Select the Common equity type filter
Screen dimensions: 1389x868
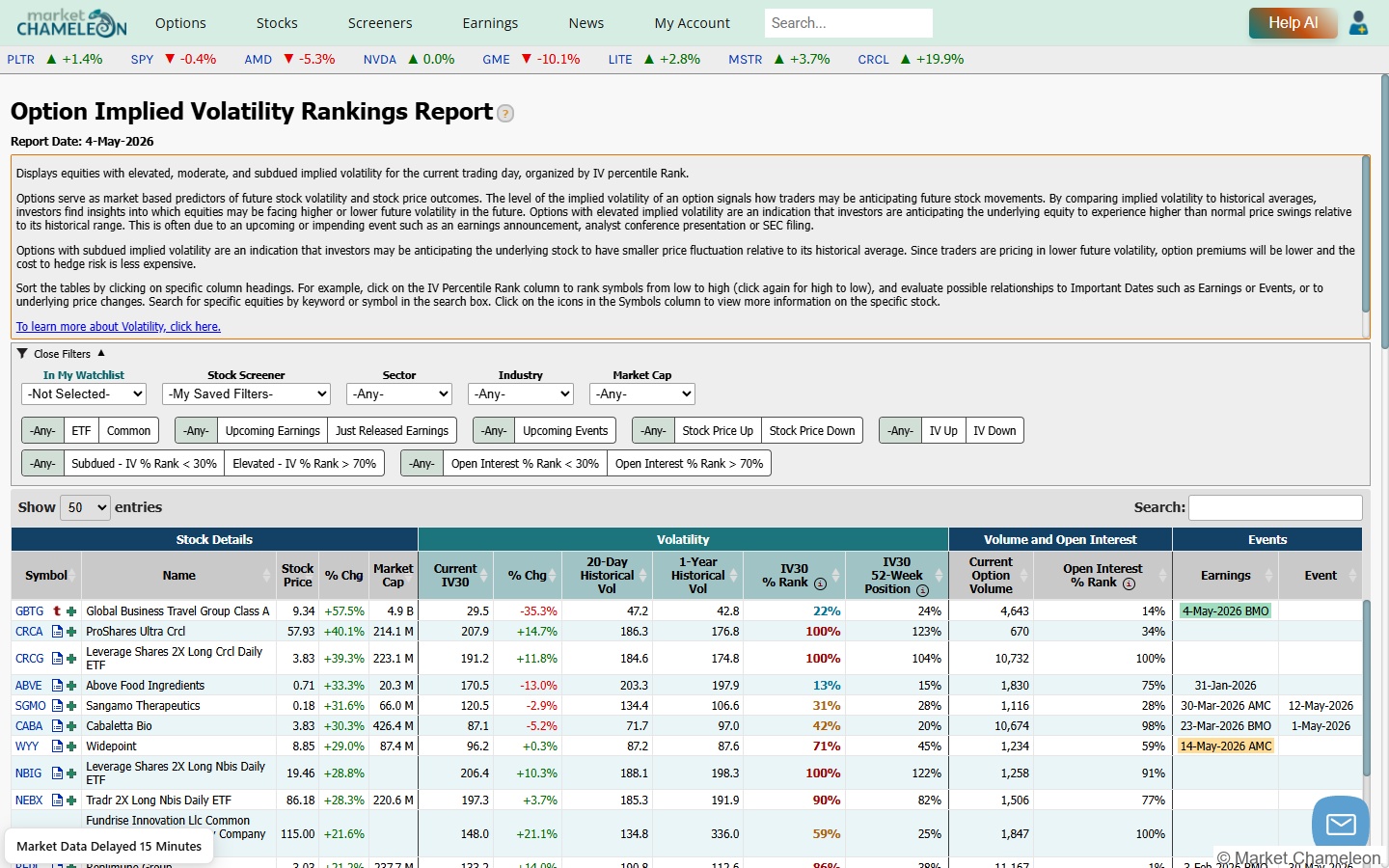[x=129, y=431]
